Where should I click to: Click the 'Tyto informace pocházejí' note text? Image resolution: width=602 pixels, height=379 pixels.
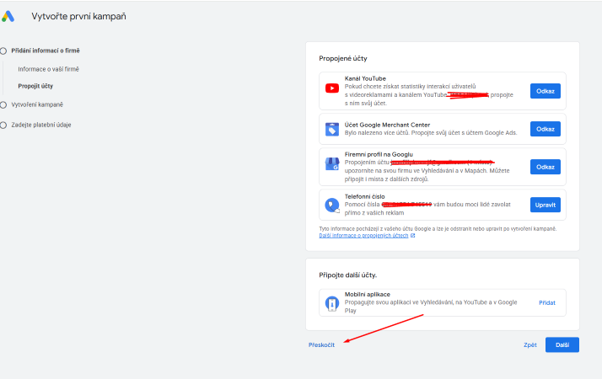[x=438, y=229]
